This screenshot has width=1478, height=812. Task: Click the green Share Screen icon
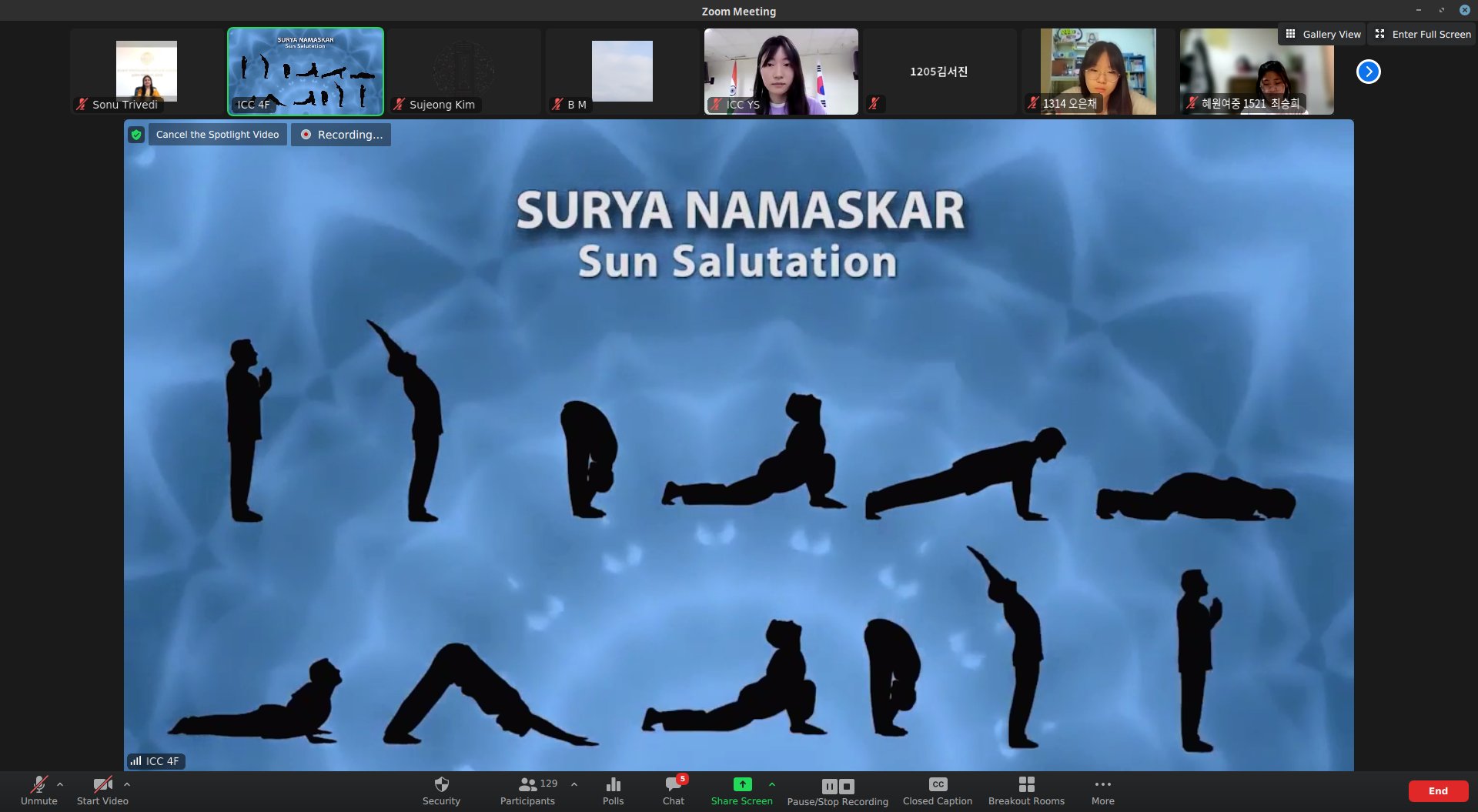point(741,785)
